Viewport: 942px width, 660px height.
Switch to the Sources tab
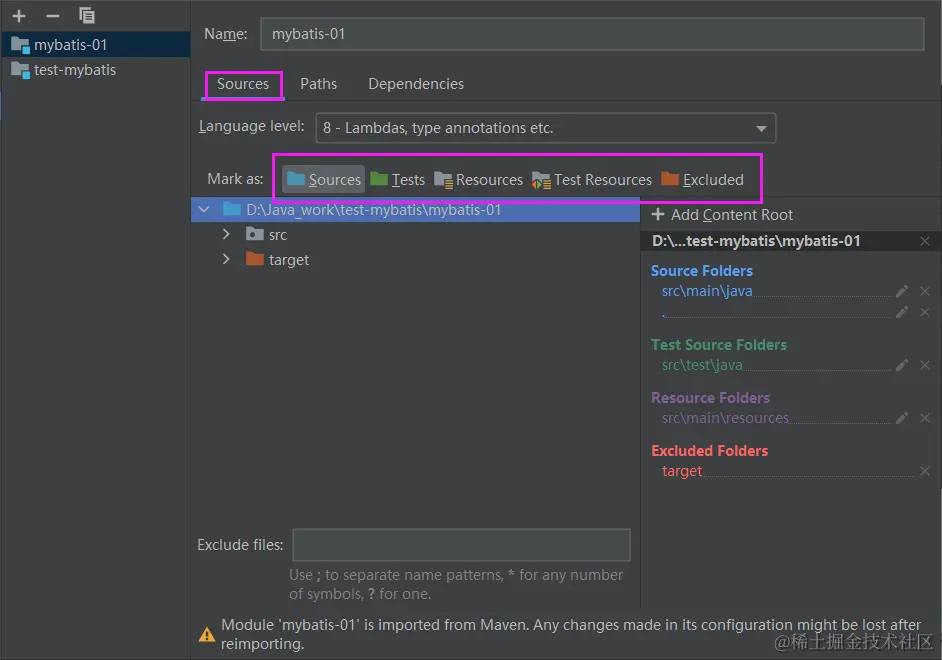[x=243, y=84]
